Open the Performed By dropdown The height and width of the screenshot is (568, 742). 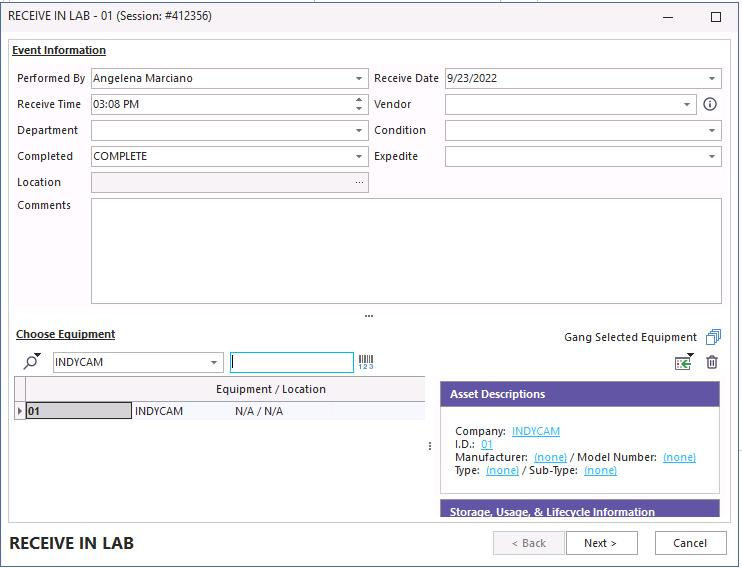click(x=359, y=78)
